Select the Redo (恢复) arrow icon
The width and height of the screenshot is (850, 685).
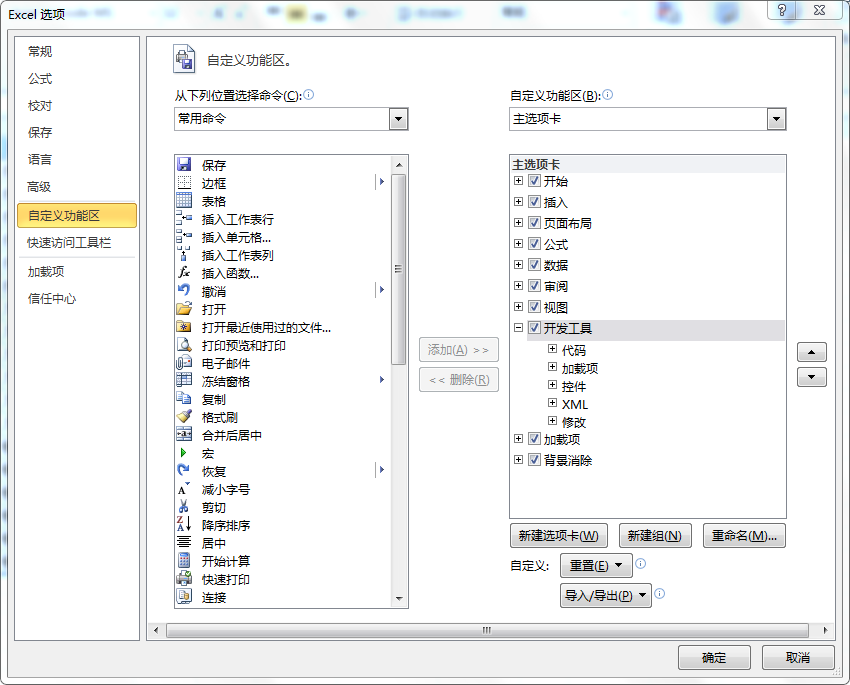click(184, 470)
